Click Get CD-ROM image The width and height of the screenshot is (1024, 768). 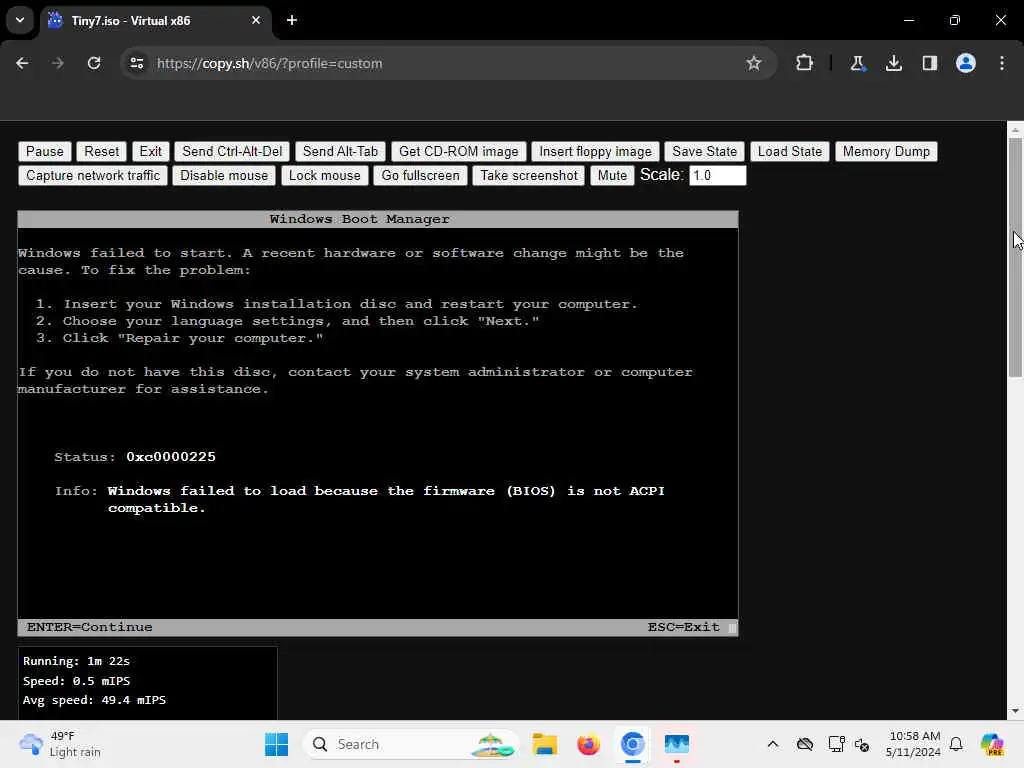click(458, 152)
